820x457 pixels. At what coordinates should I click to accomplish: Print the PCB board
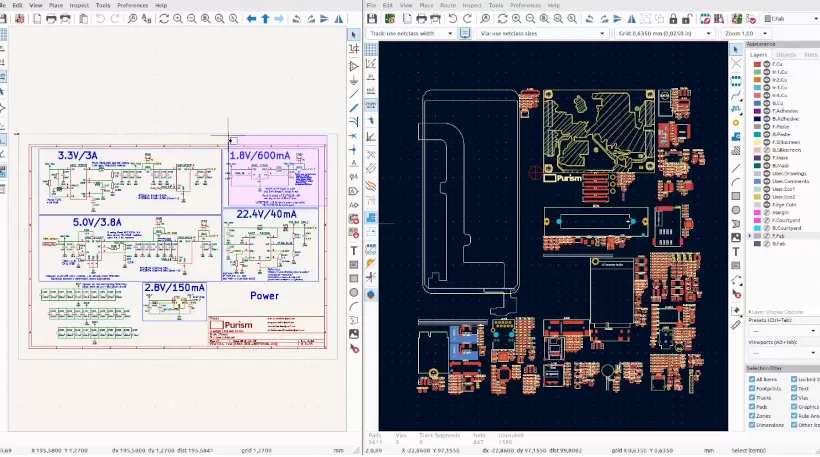(x=421, y=19)
